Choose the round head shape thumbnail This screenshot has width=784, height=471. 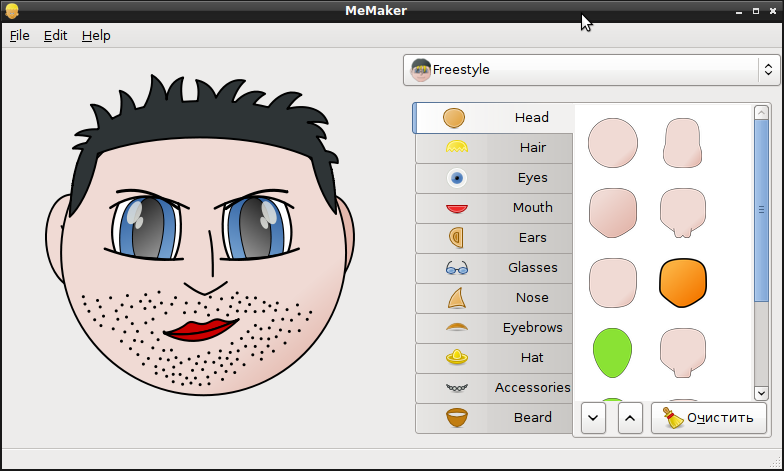pyautogui.click(x=612, y=143)
